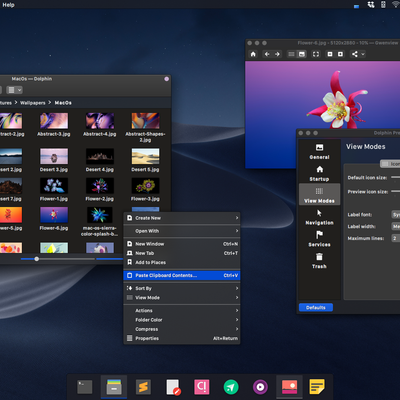Launch Sublime Text from dock
400x400 pixels.
pyautogui.click(x=143, y=387)
